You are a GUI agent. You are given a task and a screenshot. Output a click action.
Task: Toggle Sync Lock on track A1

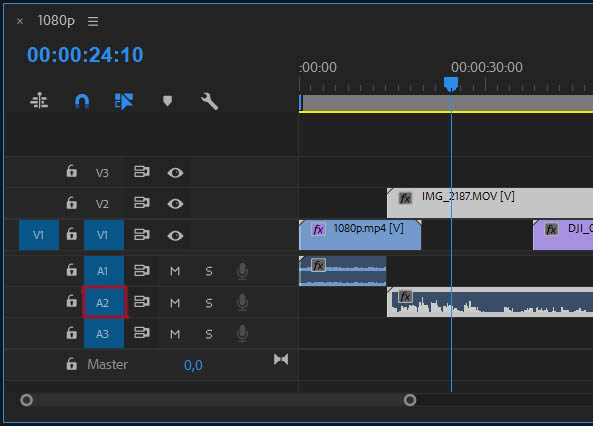(141, 271)
